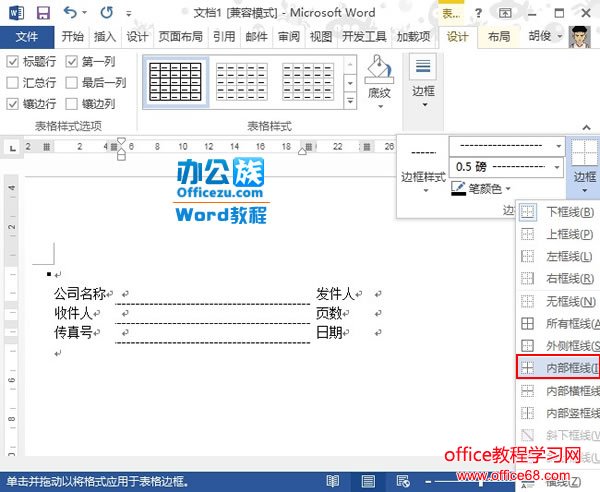Open Customize Quick Access Toolbar dropdown
This screenshot has width=600, height=492.
[x=129, y=14]
